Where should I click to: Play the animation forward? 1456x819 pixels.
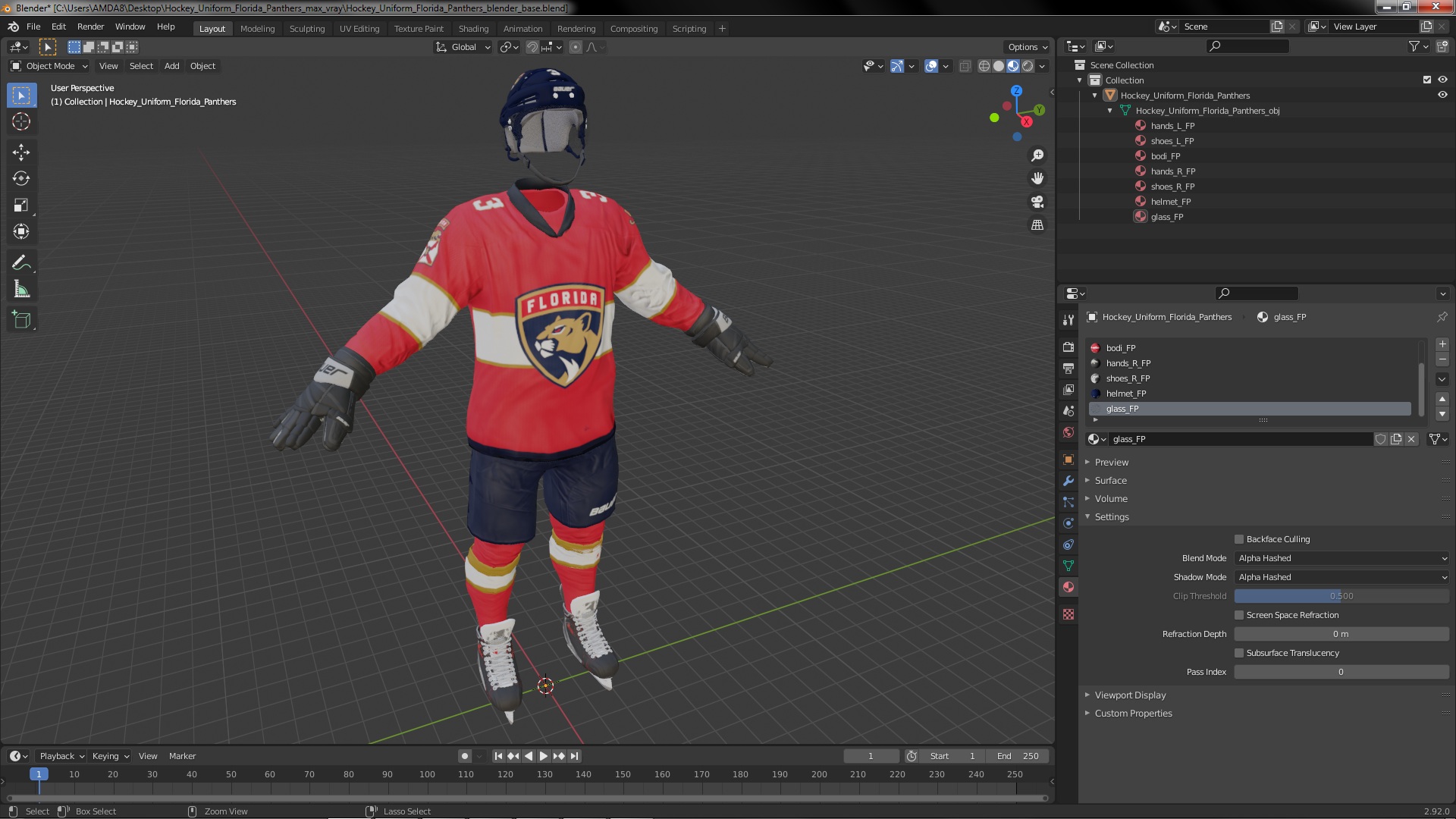[544, 756]
